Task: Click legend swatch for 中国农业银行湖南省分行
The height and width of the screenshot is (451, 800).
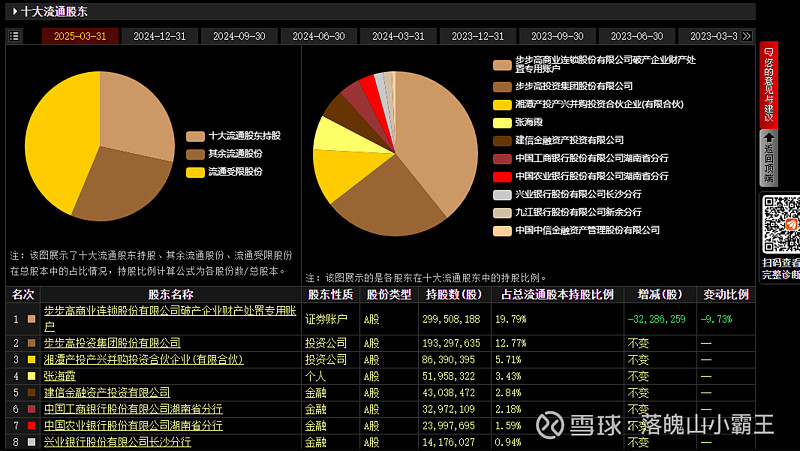Action: click(502, 177)
